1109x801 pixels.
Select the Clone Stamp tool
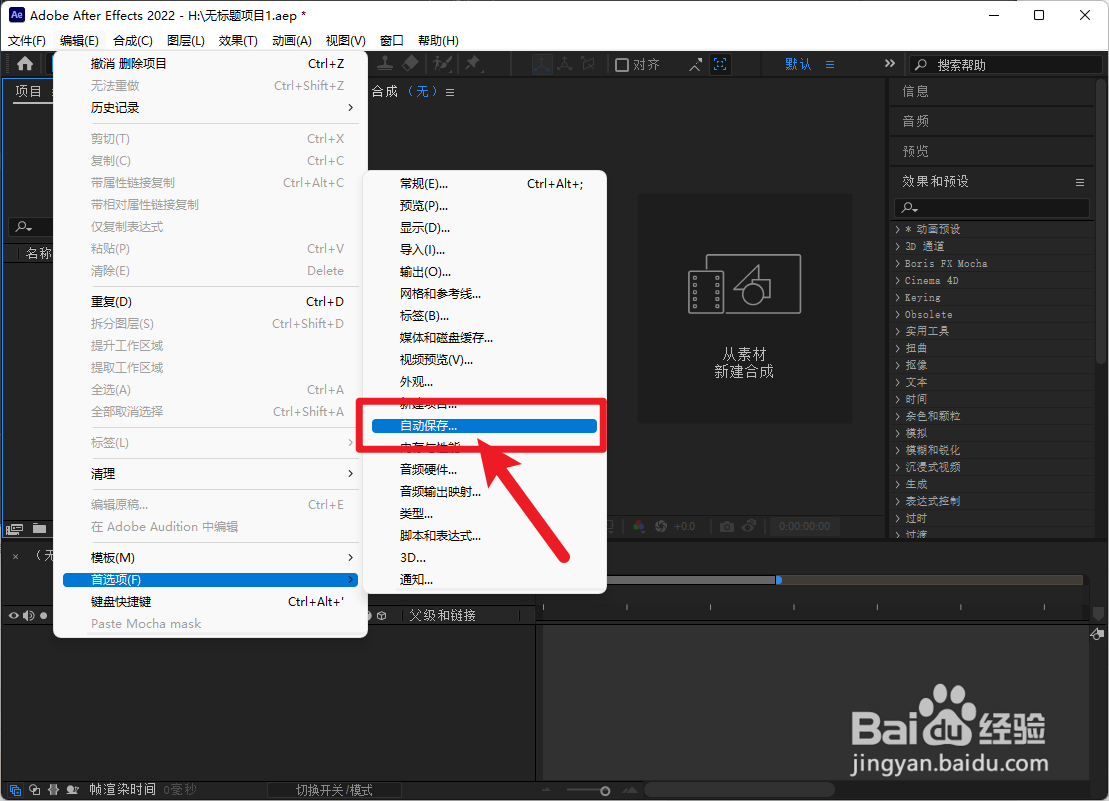pyautogui.click(x=385, y=64)
